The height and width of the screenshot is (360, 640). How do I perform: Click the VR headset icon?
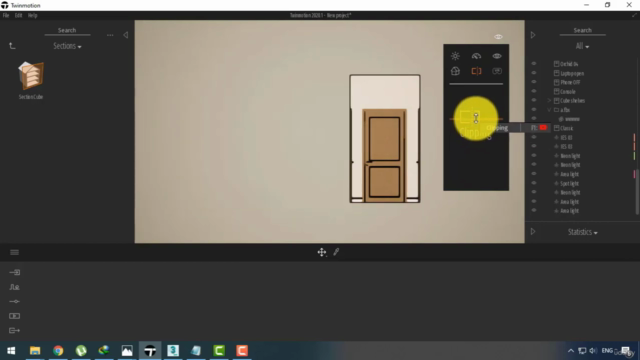tap(497, 71)
